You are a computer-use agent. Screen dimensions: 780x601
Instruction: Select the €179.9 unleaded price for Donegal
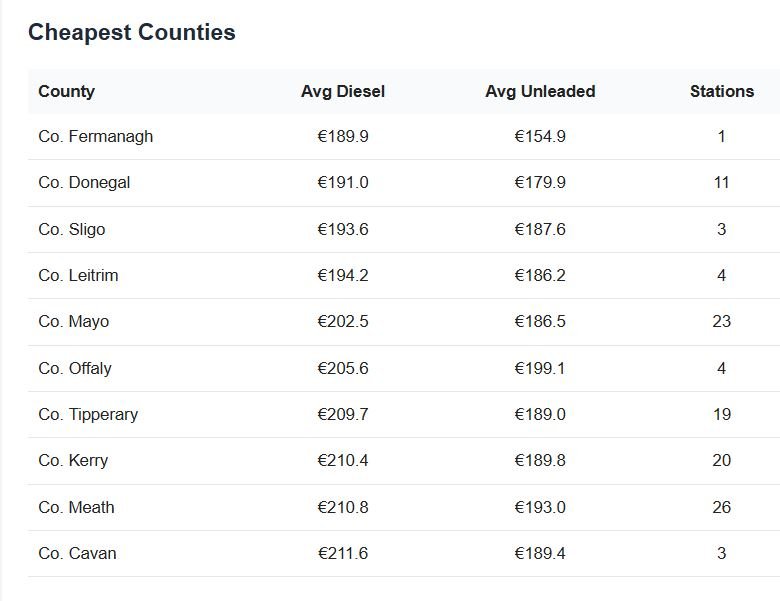tap(540, 182)
